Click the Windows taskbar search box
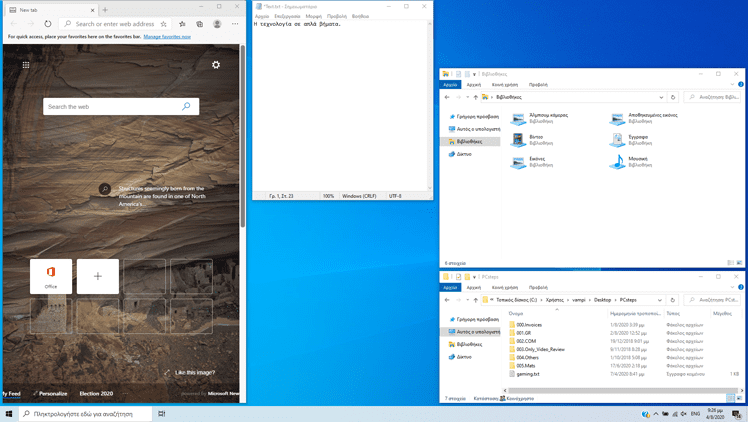748x422 pixels. (x=86, y=414)
